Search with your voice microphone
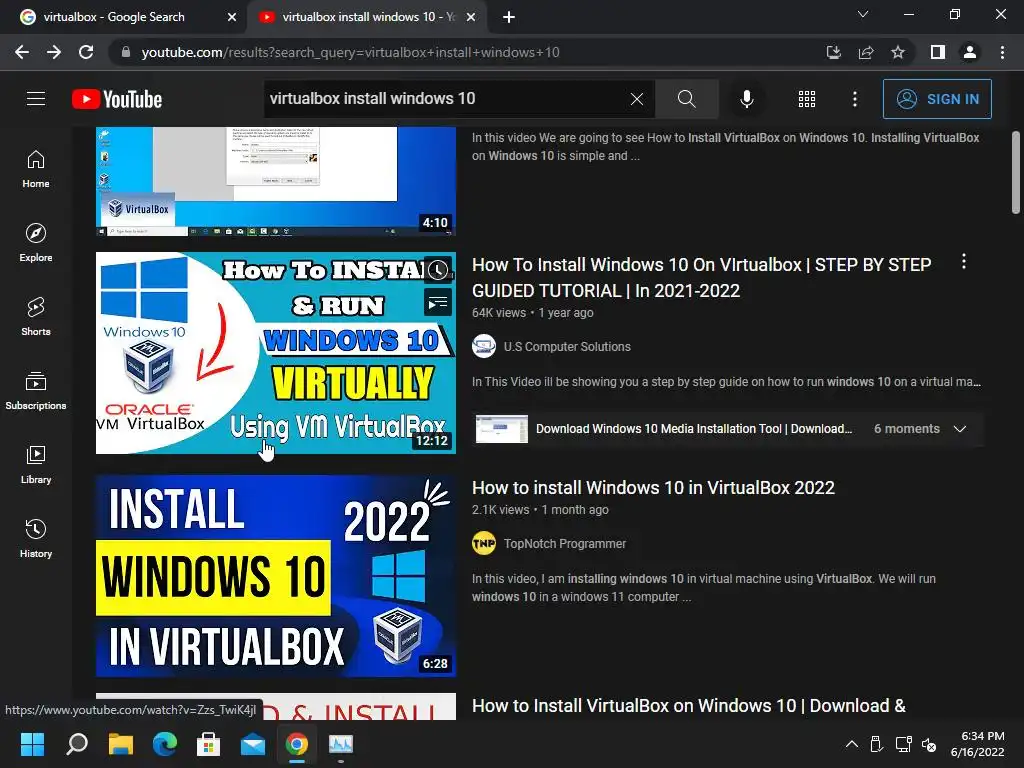The image size is (1024, 768). point(746,99)
